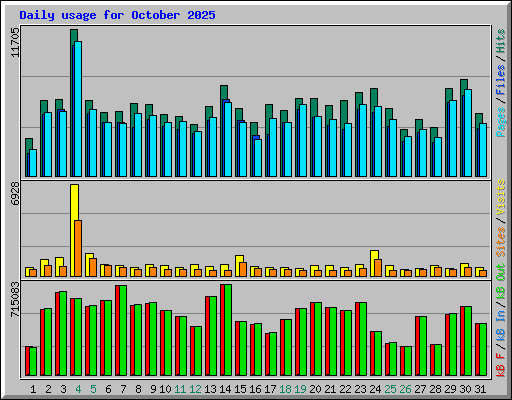The height and width of the screenshot is (400, 512).
Task: Select day 29 on the x-axis
Action: click(x=450, y=389)
